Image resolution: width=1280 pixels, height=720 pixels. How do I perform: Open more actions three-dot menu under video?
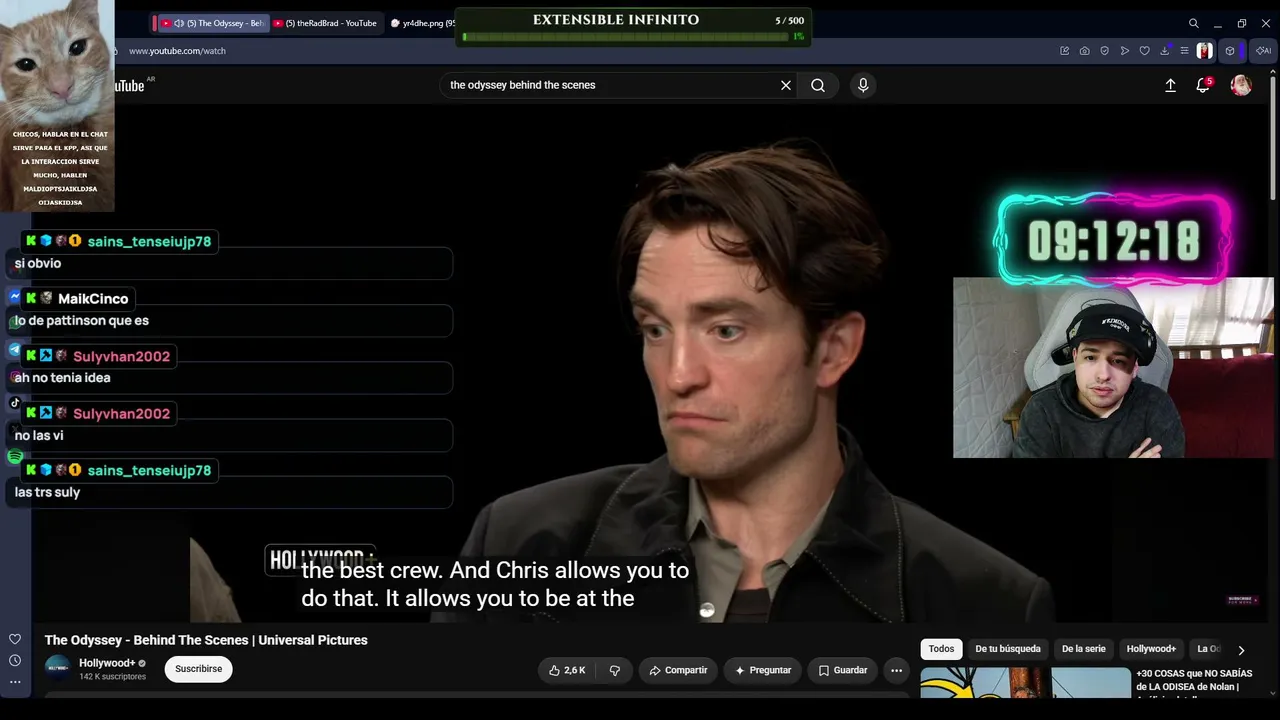point(897,670)
